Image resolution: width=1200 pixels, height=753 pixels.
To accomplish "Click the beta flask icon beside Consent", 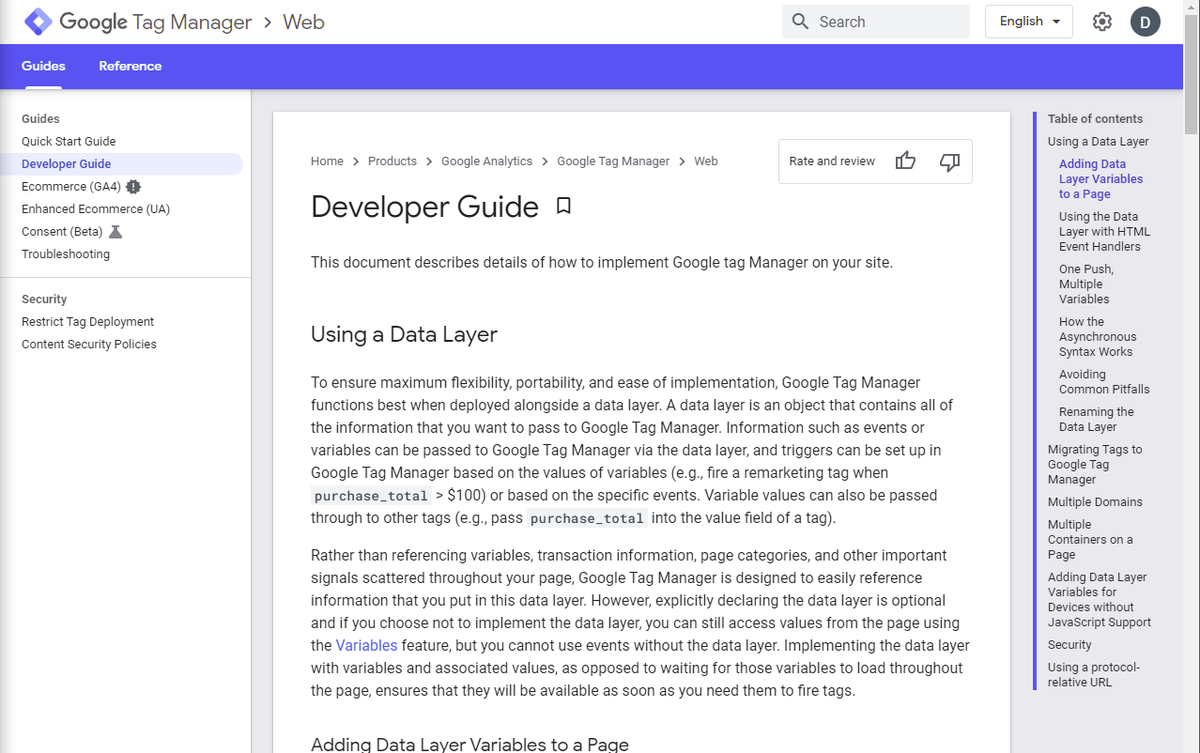I will point(115,232).
